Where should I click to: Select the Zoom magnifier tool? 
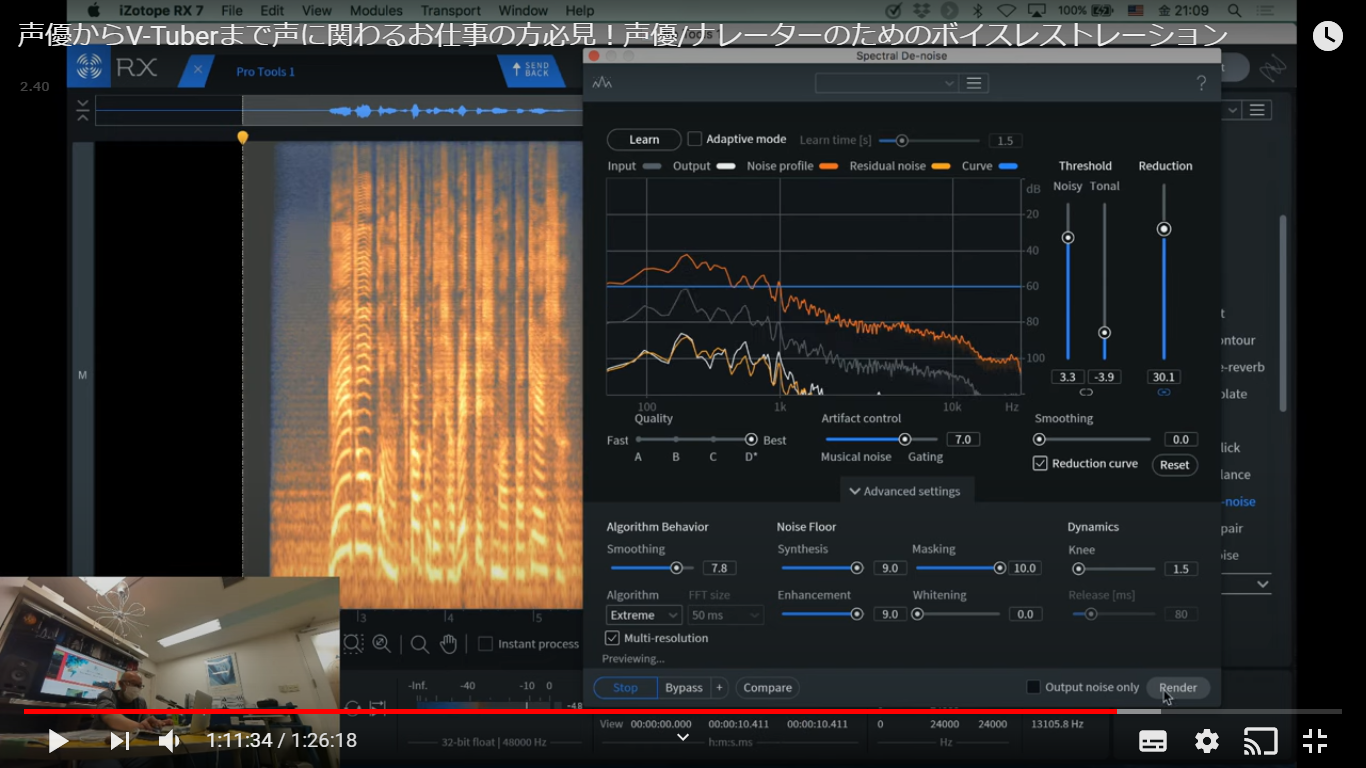point(420,644)
